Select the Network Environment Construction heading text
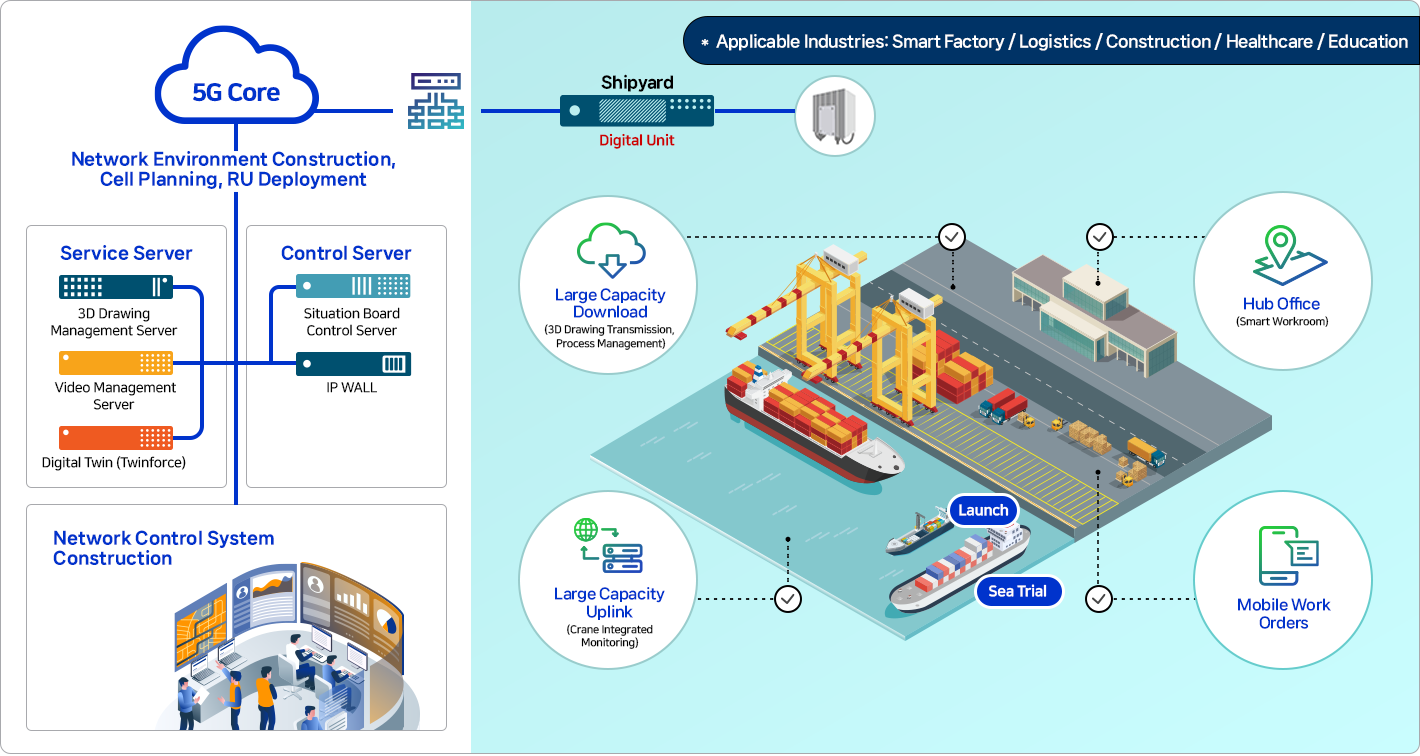 (x=233, y=169)
